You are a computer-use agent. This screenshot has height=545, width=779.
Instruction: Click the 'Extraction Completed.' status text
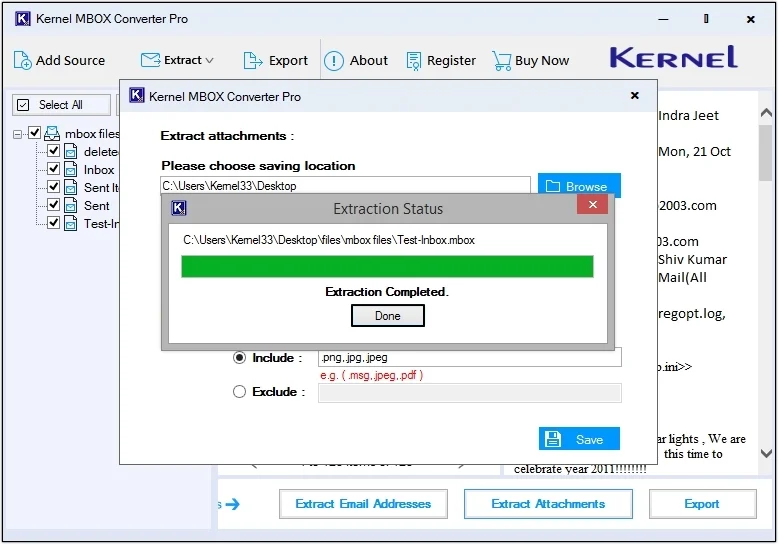point(387,292)
